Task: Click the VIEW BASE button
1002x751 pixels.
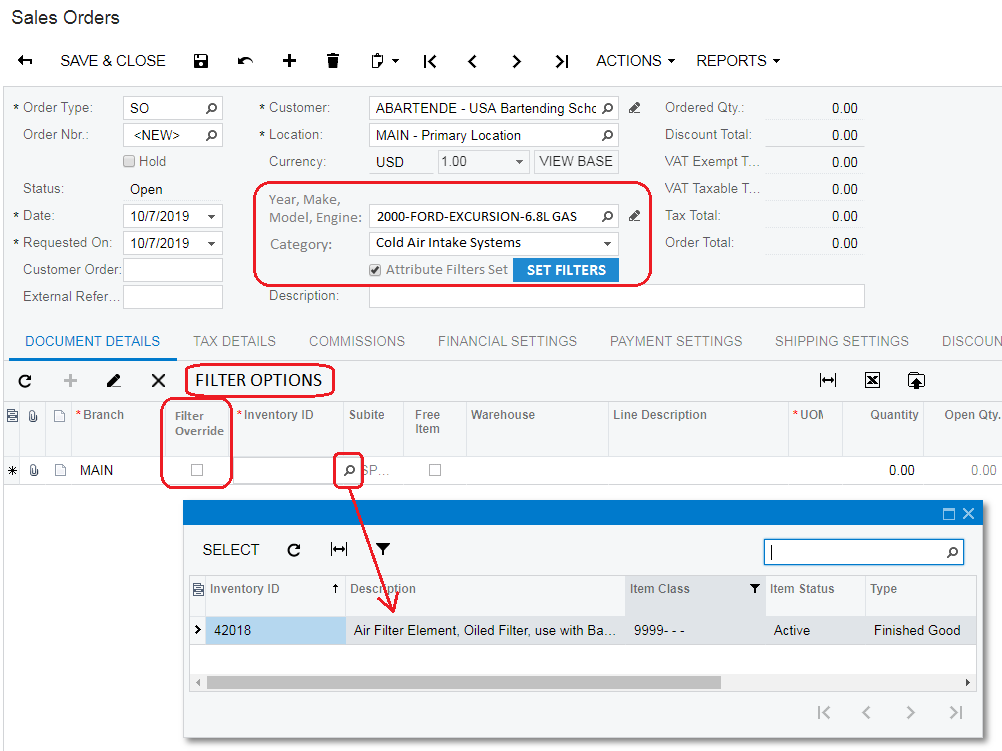Action: pyautogui.click(x=576, y=161)
